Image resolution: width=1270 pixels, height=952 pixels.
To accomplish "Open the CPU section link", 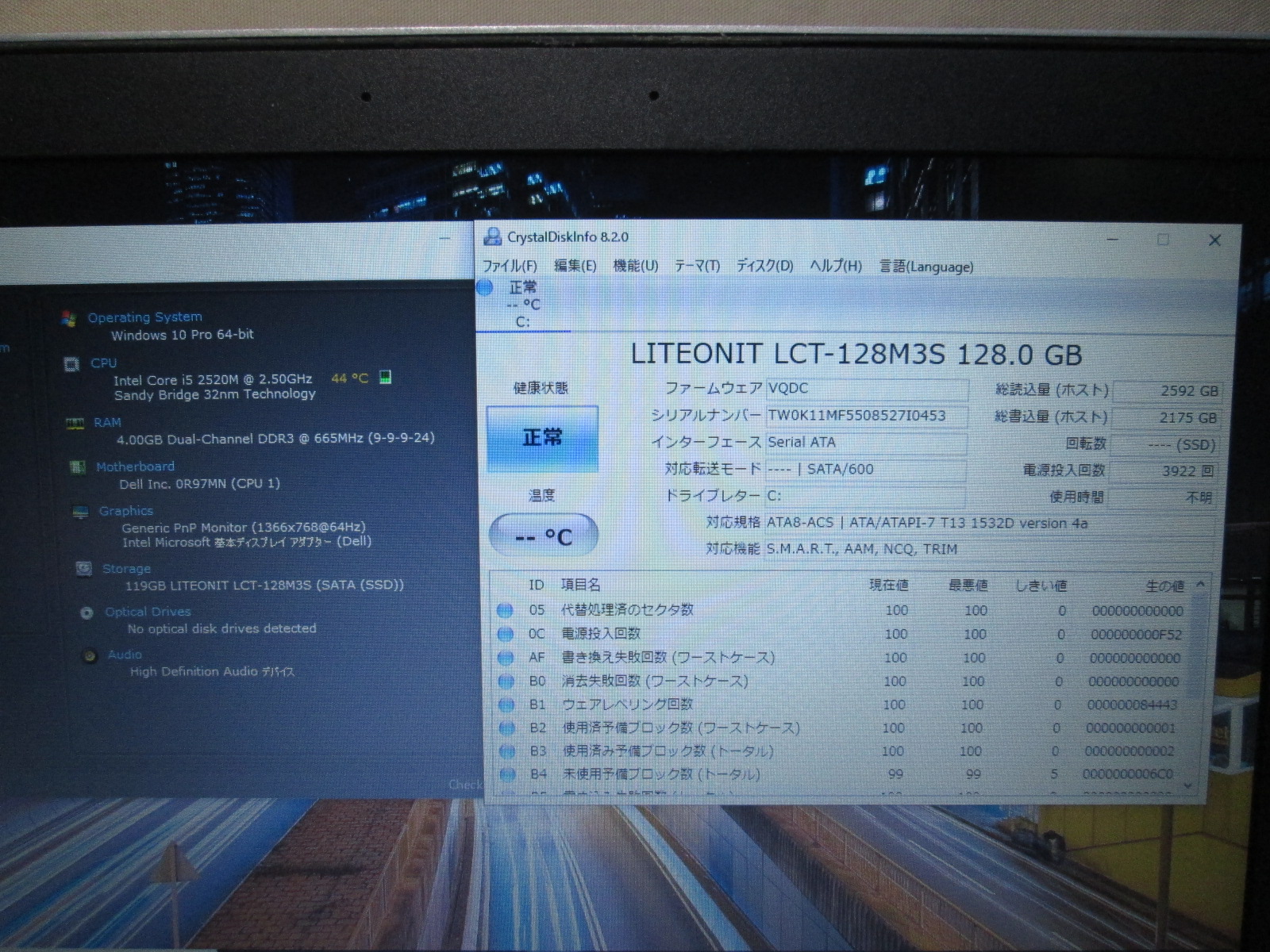I will (x=103, y=363).
